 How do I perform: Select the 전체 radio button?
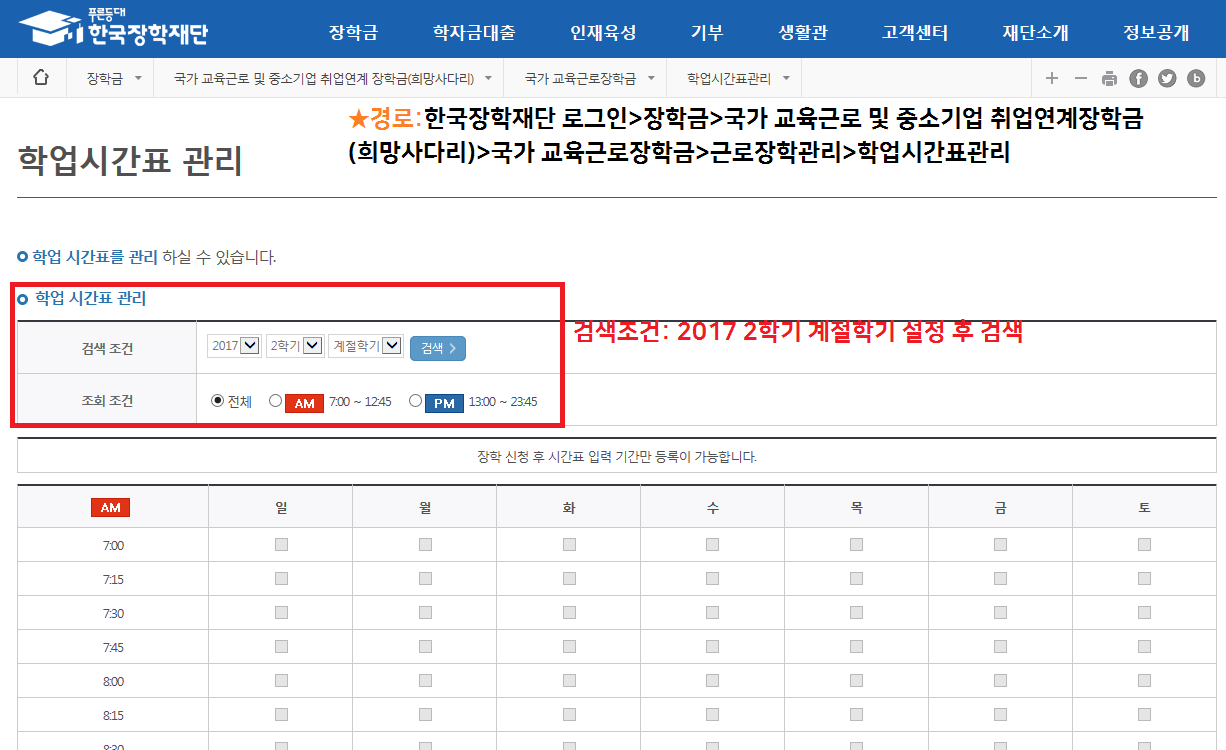[218, 401]
